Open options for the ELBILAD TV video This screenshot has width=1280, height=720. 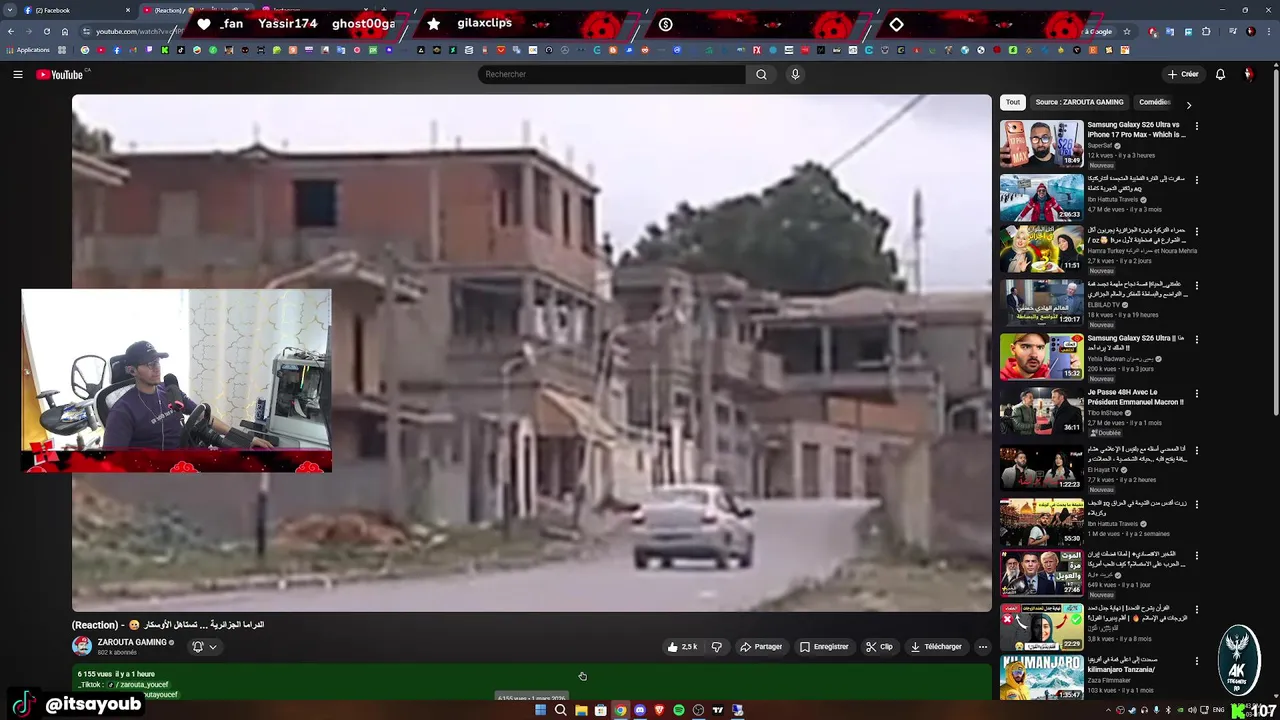(1196, 285)
